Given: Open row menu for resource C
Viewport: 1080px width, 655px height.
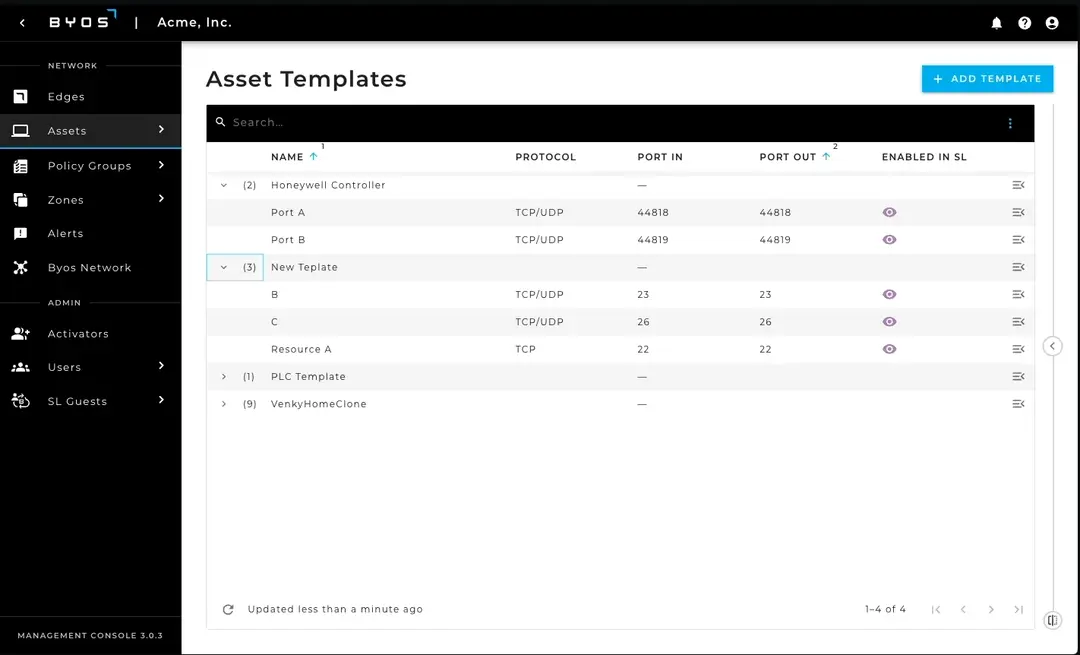Looking at the screenshot, I should pos(1018,322).
